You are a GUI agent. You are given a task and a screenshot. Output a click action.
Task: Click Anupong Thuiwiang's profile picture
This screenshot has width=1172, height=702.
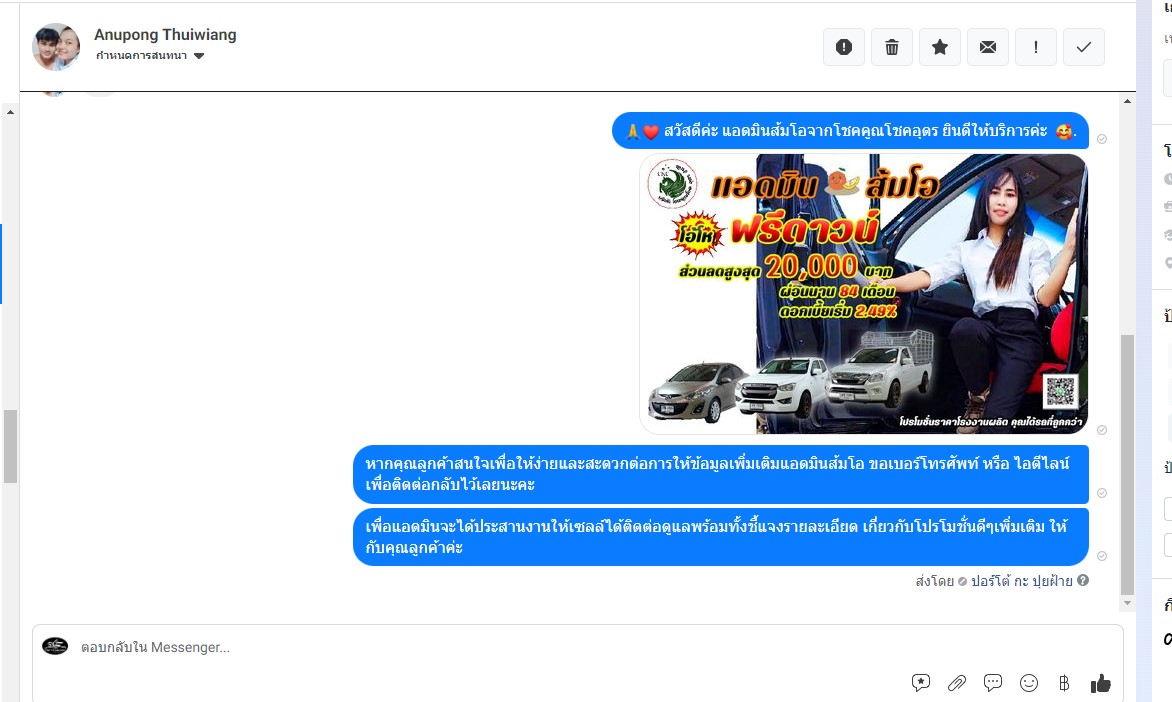[56, 47]
